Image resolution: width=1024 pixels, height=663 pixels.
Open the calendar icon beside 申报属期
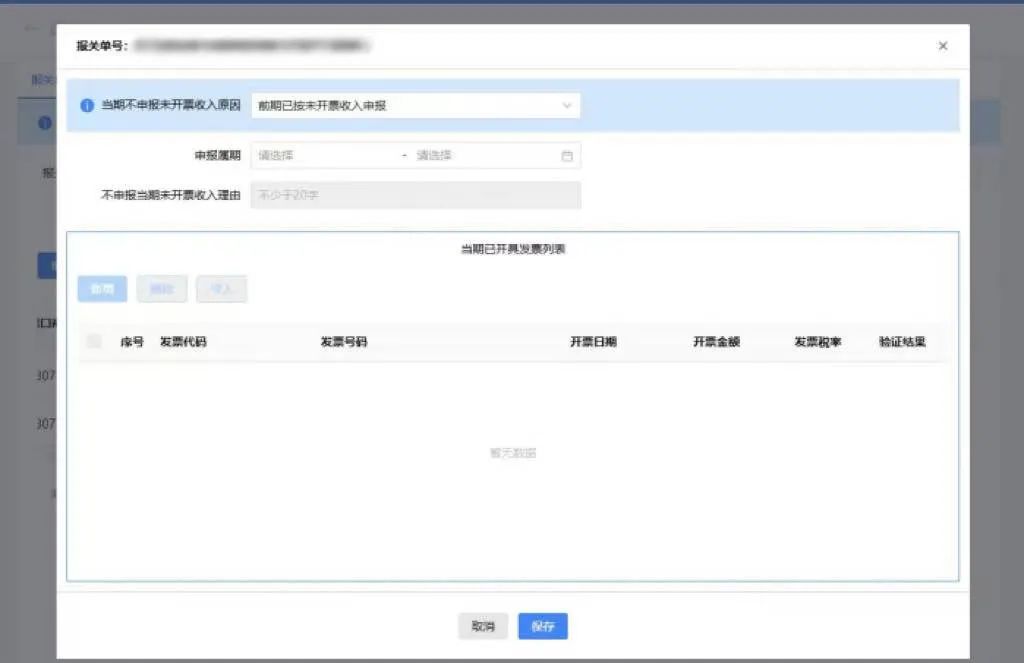click(x=567, y=155)
